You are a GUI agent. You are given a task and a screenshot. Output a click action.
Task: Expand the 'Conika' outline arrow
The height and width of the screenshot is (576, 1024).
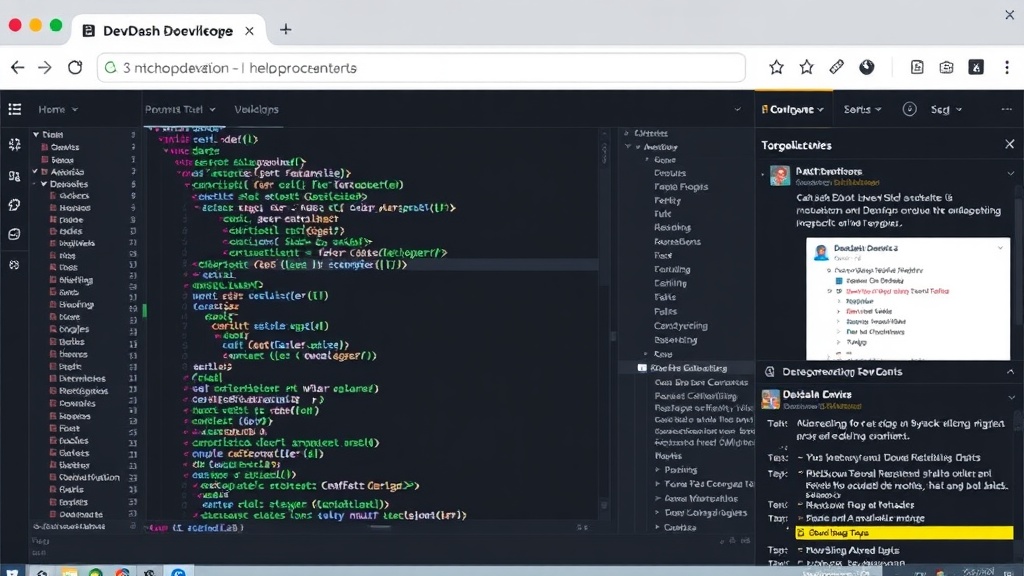[658, 528]
